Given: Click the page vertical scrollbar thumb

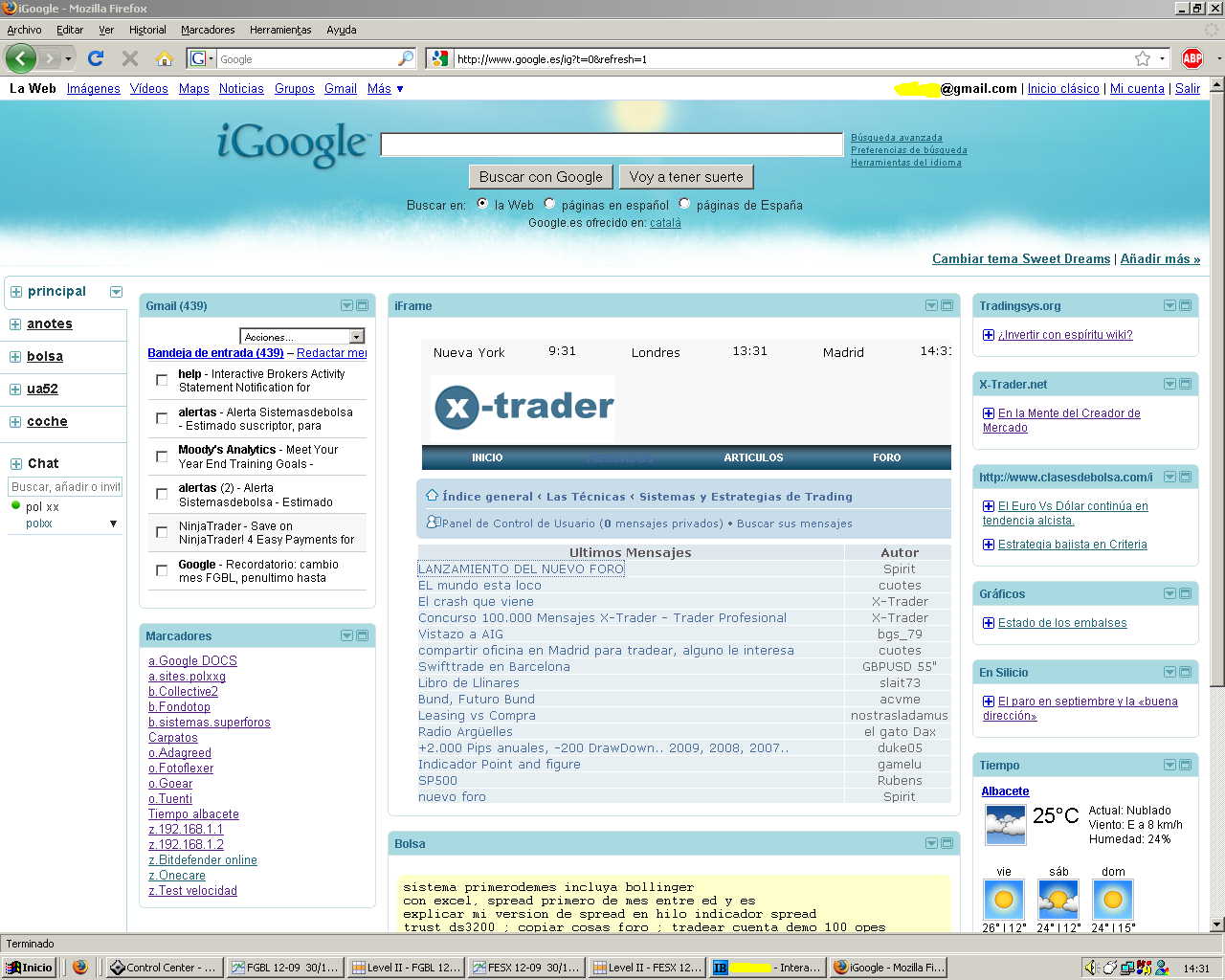Looking at the screenshot, I should (x=1217, y=388).
